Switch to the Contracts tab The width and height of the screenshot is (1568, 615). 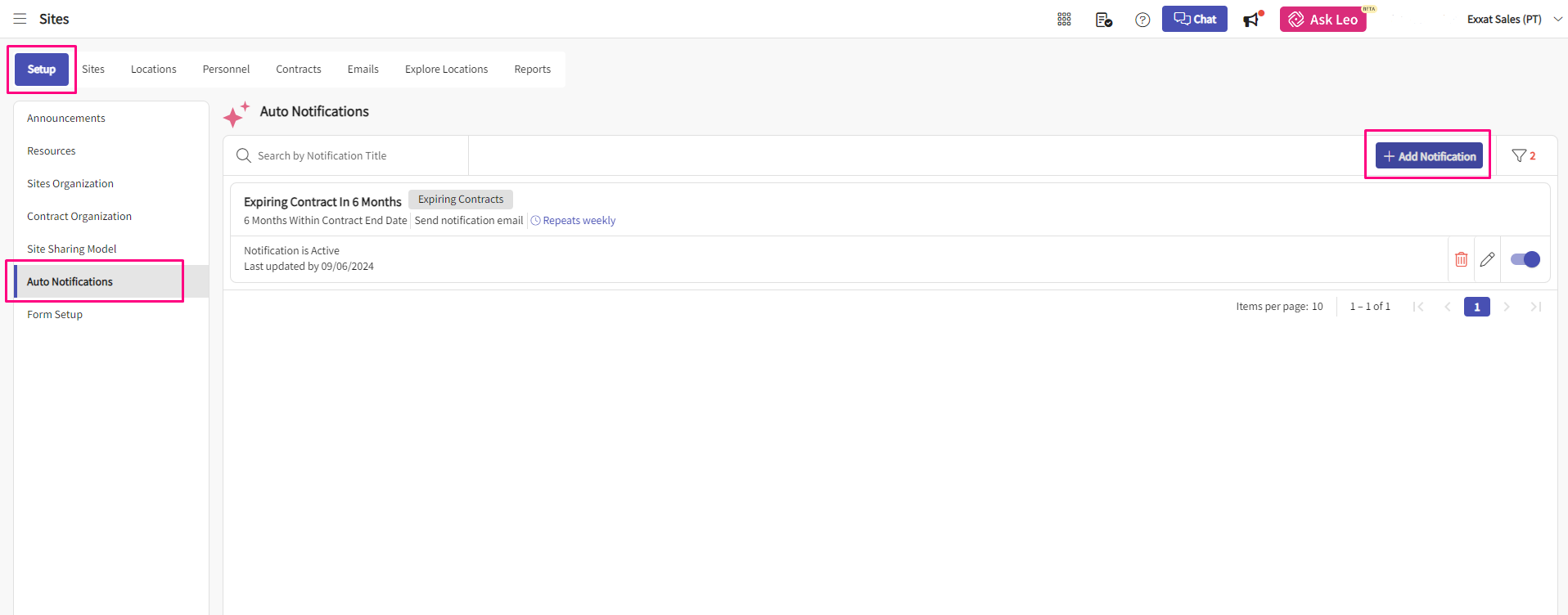(298, 70)
